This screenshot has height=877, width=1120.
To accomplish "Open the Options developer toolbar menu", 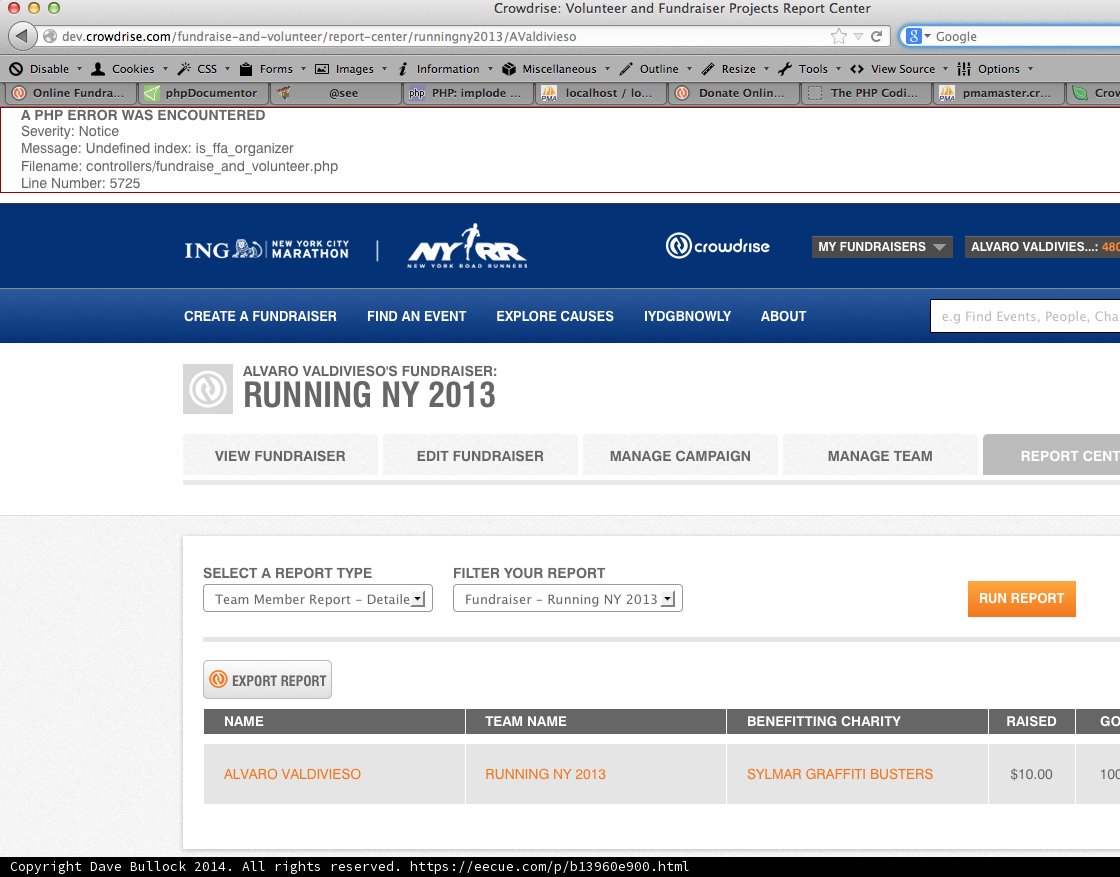I will (995, 69).
